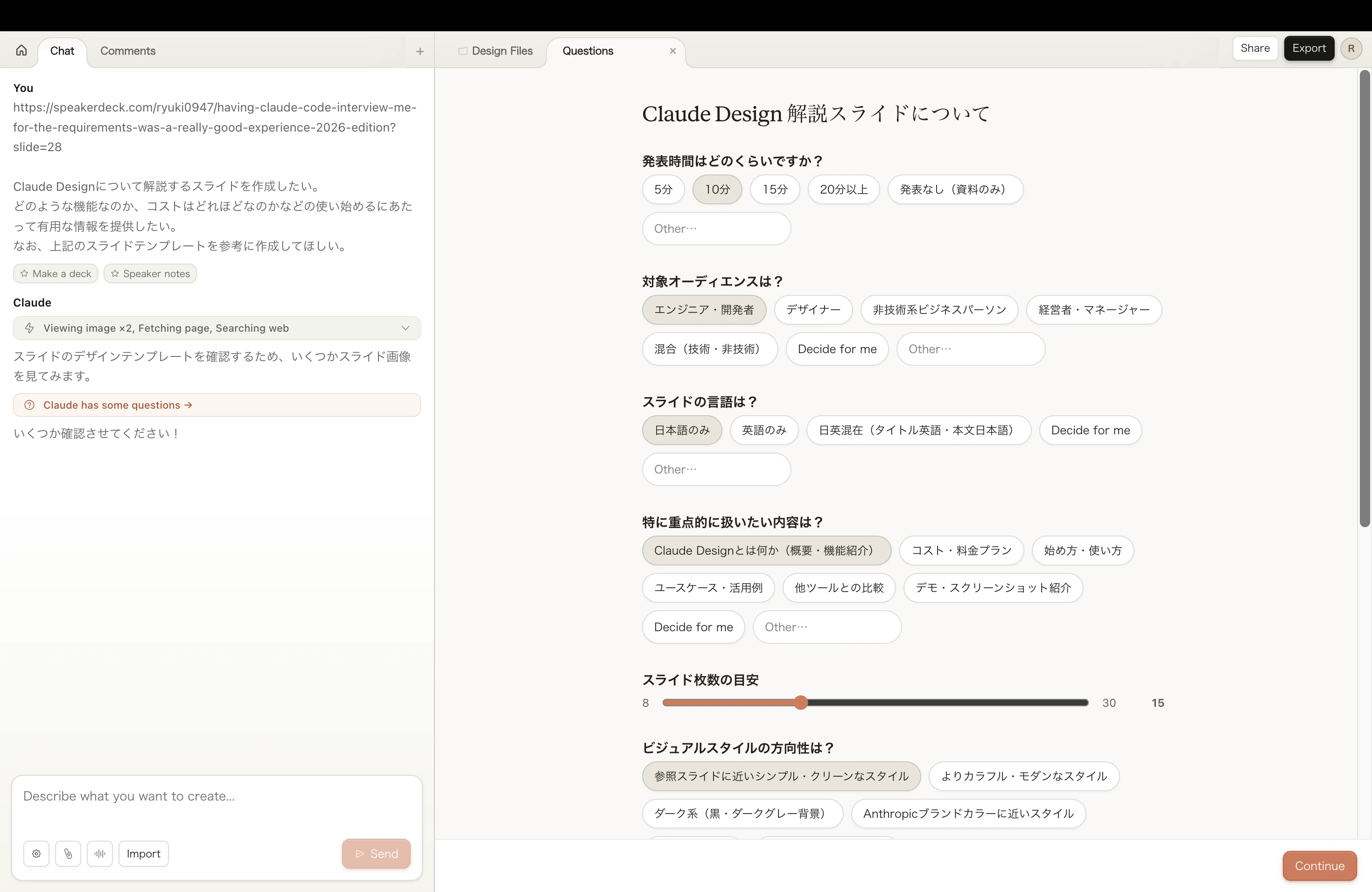
Task: Select 始め方・使い方 content option
Action: pos(1083,551)
